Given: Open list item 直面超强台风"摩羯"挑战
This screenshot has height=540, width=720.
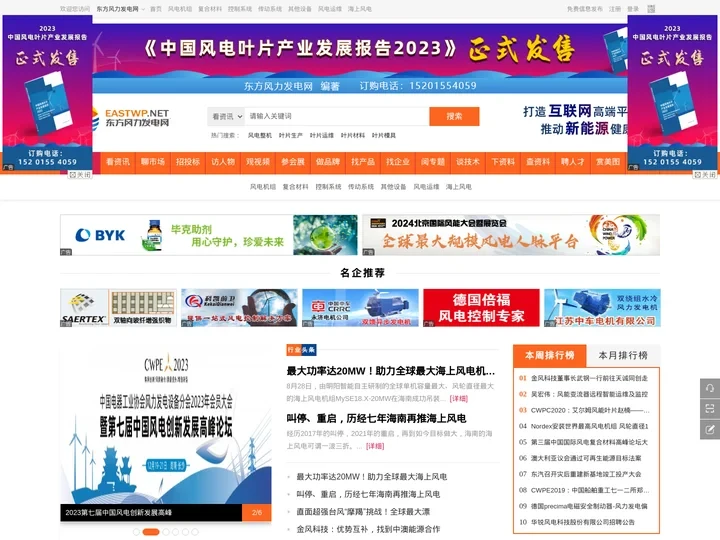Looking at the screenshot, I should tap(363, 512).
